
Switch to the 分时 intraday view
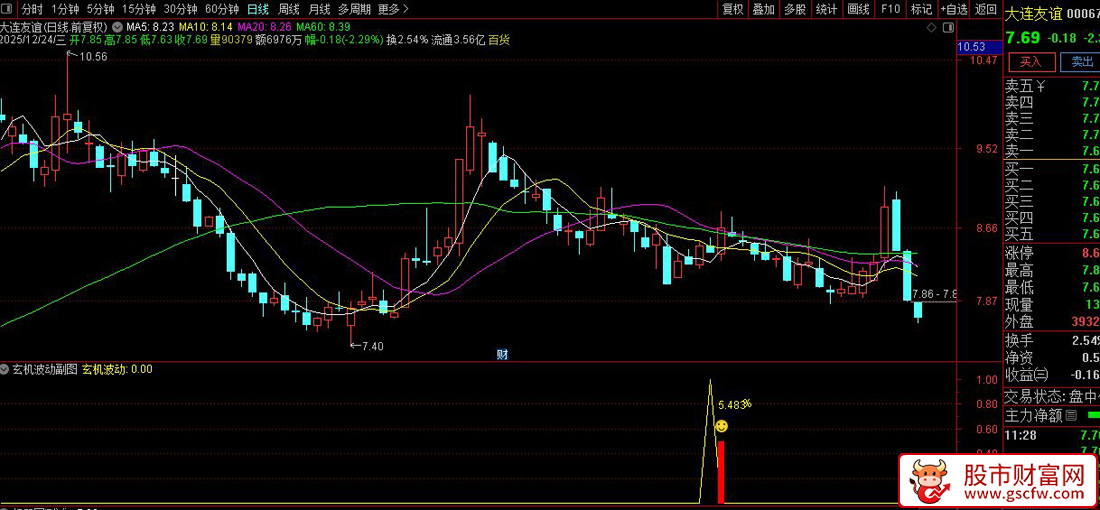point(32,9)
